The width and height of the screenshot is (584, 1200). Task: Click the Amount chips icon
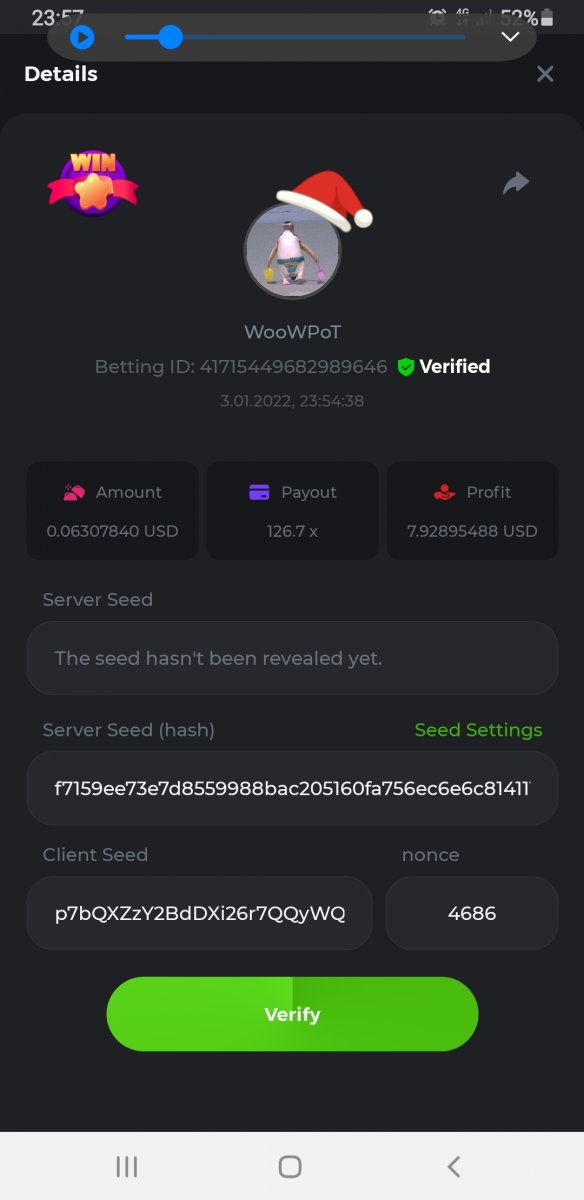point(74,492)
